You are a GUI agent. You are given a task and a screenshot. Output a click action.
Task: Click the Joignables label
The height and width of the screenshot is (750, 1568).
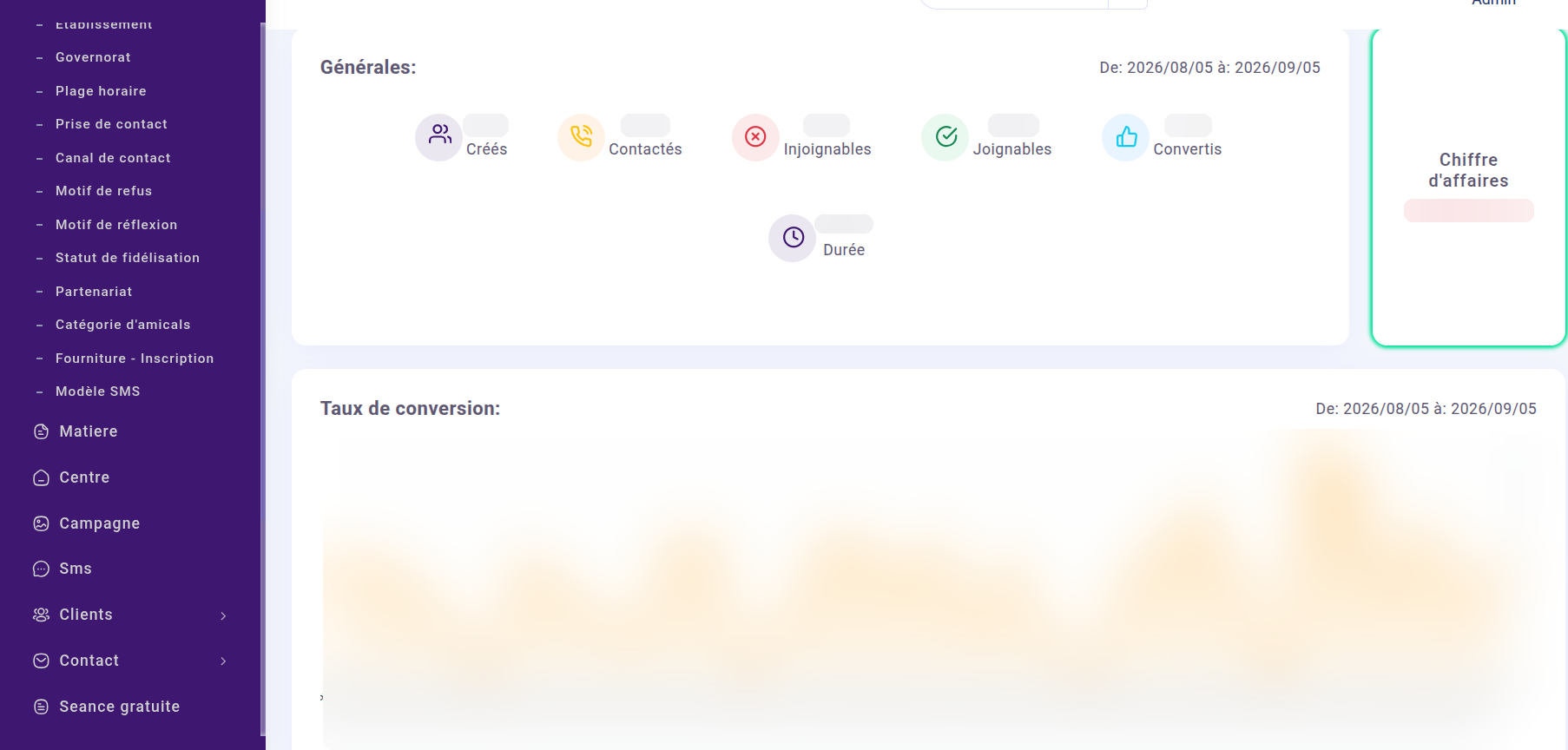point(1012,149)
